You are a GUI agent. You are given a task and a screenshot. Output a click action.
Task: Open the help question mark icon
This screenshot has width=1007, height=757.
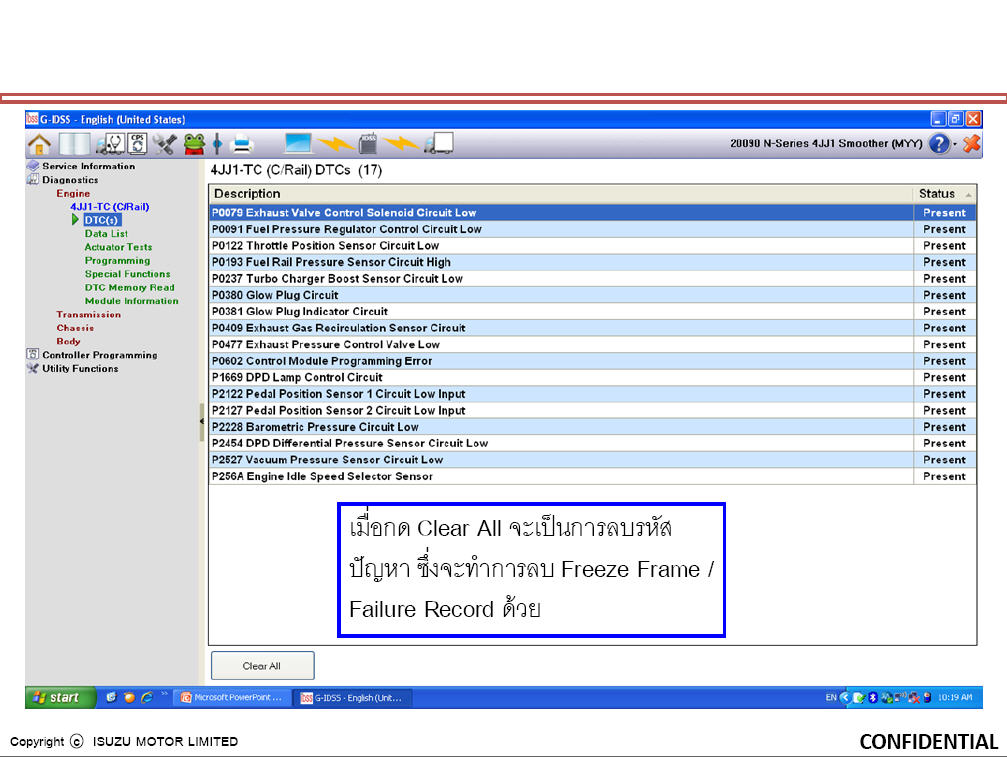click(x=939, y=144)
